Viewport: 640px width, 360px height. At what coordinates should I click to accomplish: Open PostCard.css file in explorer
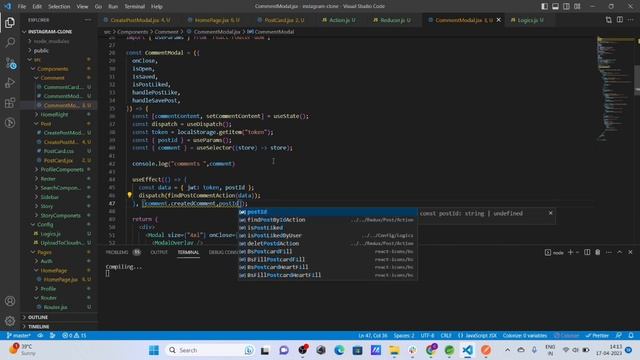pyautogui.click(x=58, y=151)
